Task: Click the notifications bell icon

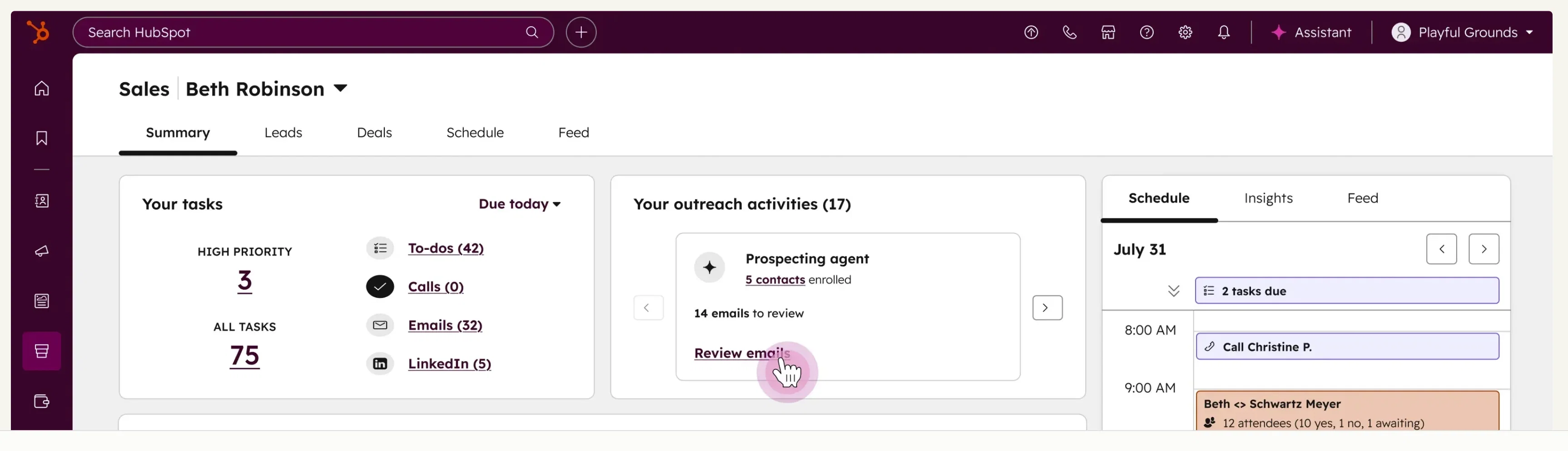Action: point(1224,32)
